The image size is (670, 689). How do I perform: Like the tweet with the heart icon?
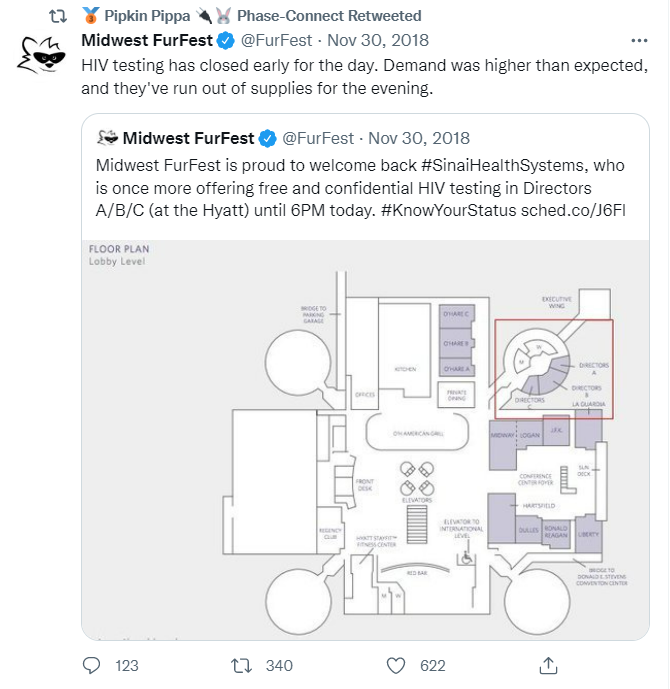pyautogui.click(x=397, y=665)
